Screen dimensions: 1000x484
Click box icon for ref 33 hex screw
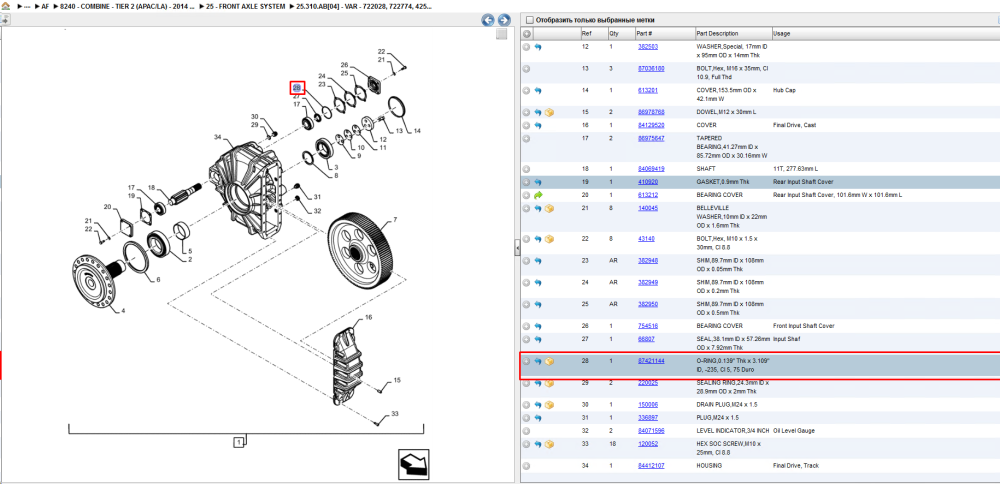pos(549,444)
